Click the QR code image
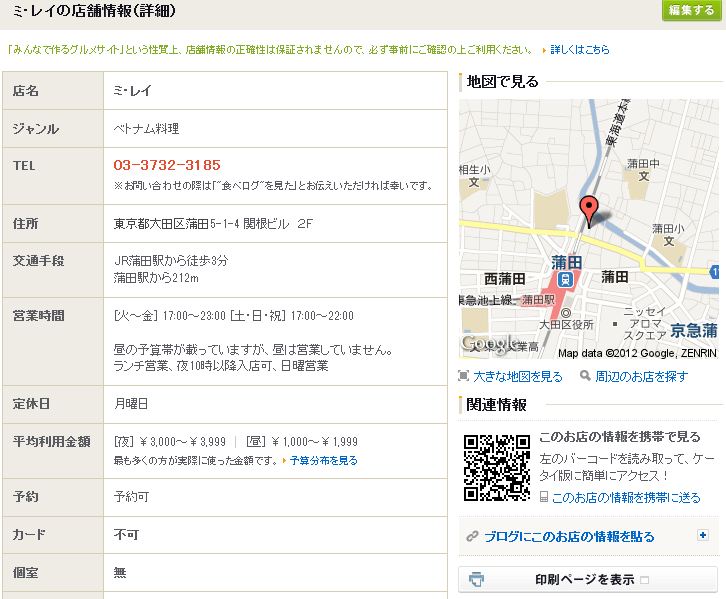The height and width of the screenshot is (599, 726). (x=497, y=468)
